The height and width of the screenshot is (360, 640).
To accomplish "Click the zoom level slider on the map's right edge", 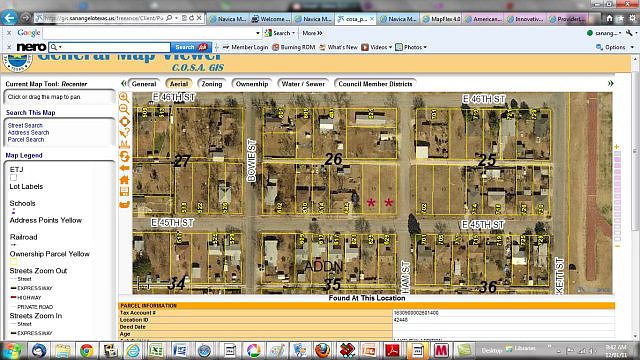I will [617, 196].
